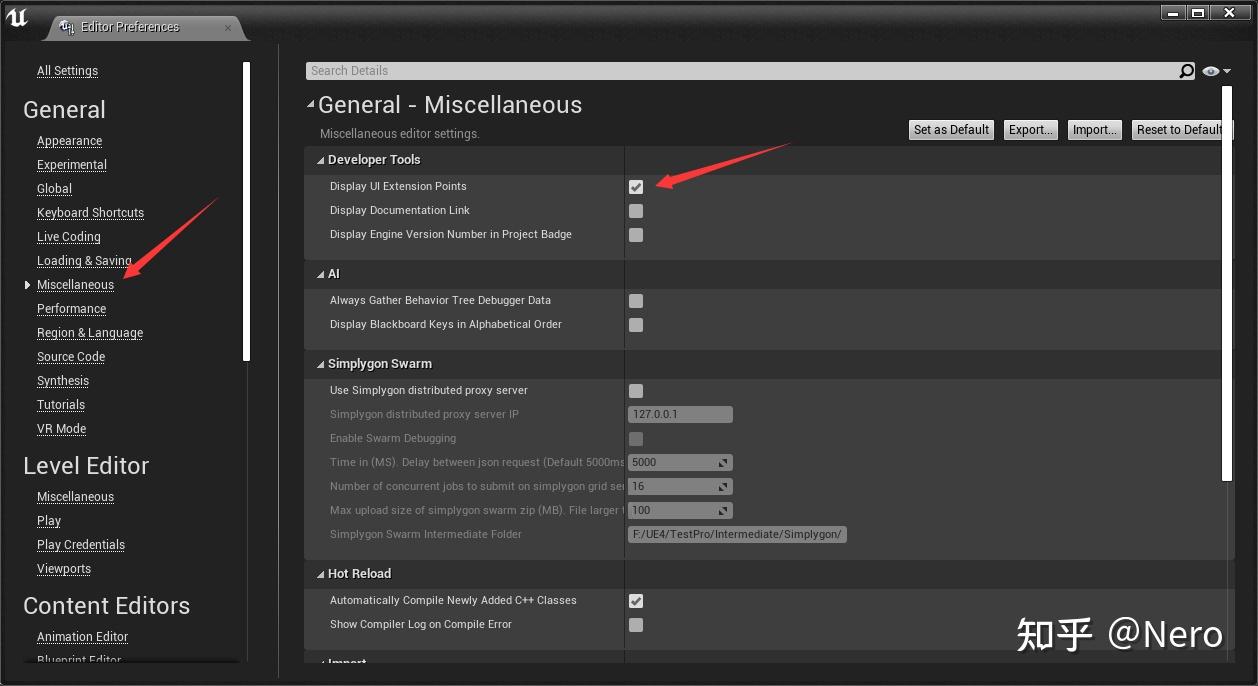Image resolution: width=1258 pixels, height=686 pixels.
Task: Click the magnifier icon in Search Details bar
Action: point(1186,71)
